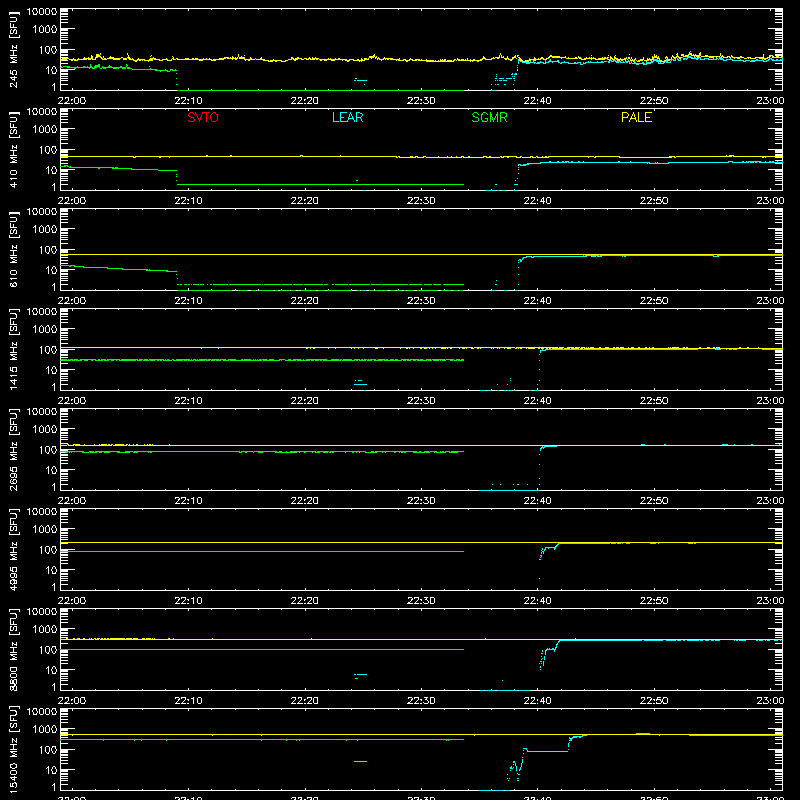Screen dimensions: 800x800
Task: Click the 15400 MHz [SFU] axis title
Action: click(x=13, y=750)
